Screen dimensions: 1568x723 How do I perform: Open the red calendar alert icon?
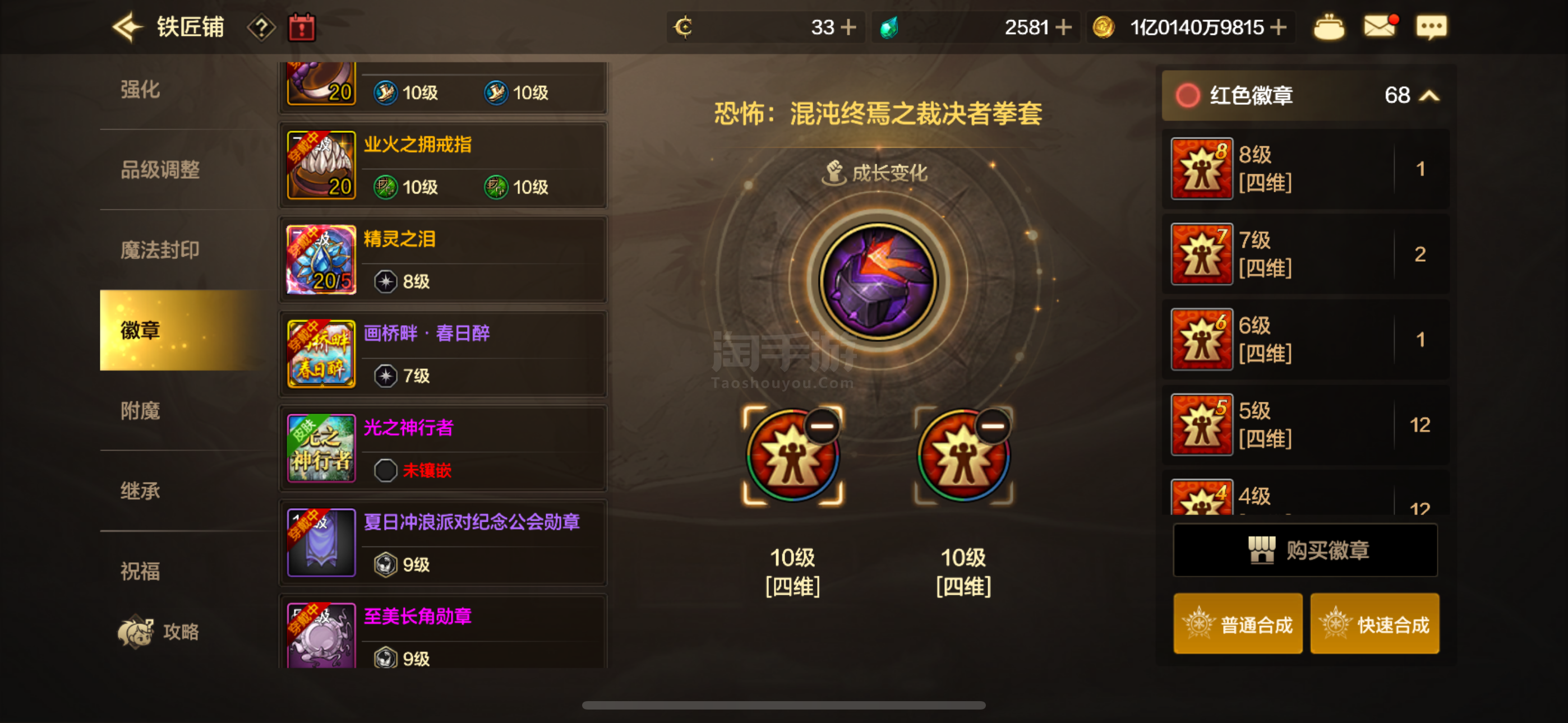pyautogui.click(x=301, y=27)
